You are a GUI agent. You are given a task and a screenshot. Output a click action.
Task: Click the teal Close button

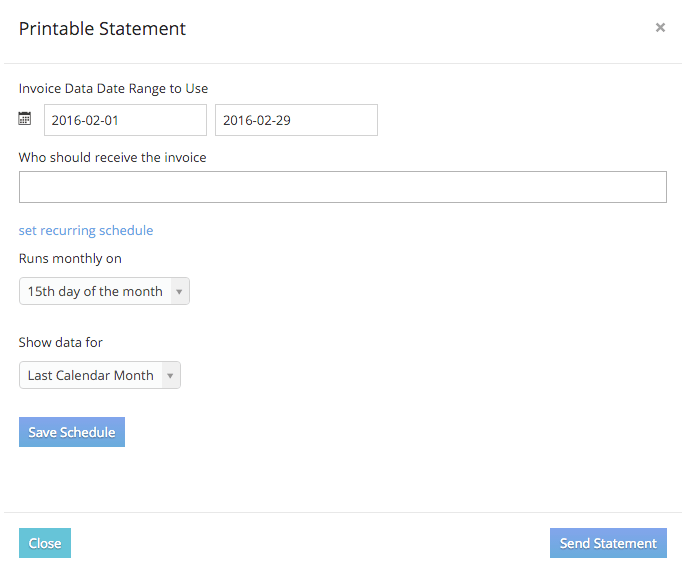pyautogui.click(x=45, y=543)
